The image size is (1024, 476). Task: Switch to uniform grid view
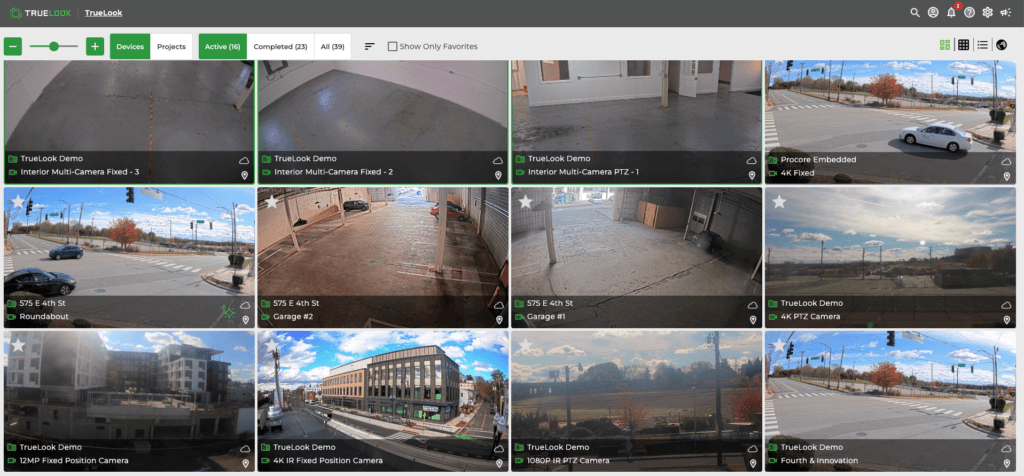pyautogui.click(x=963, y=45)
